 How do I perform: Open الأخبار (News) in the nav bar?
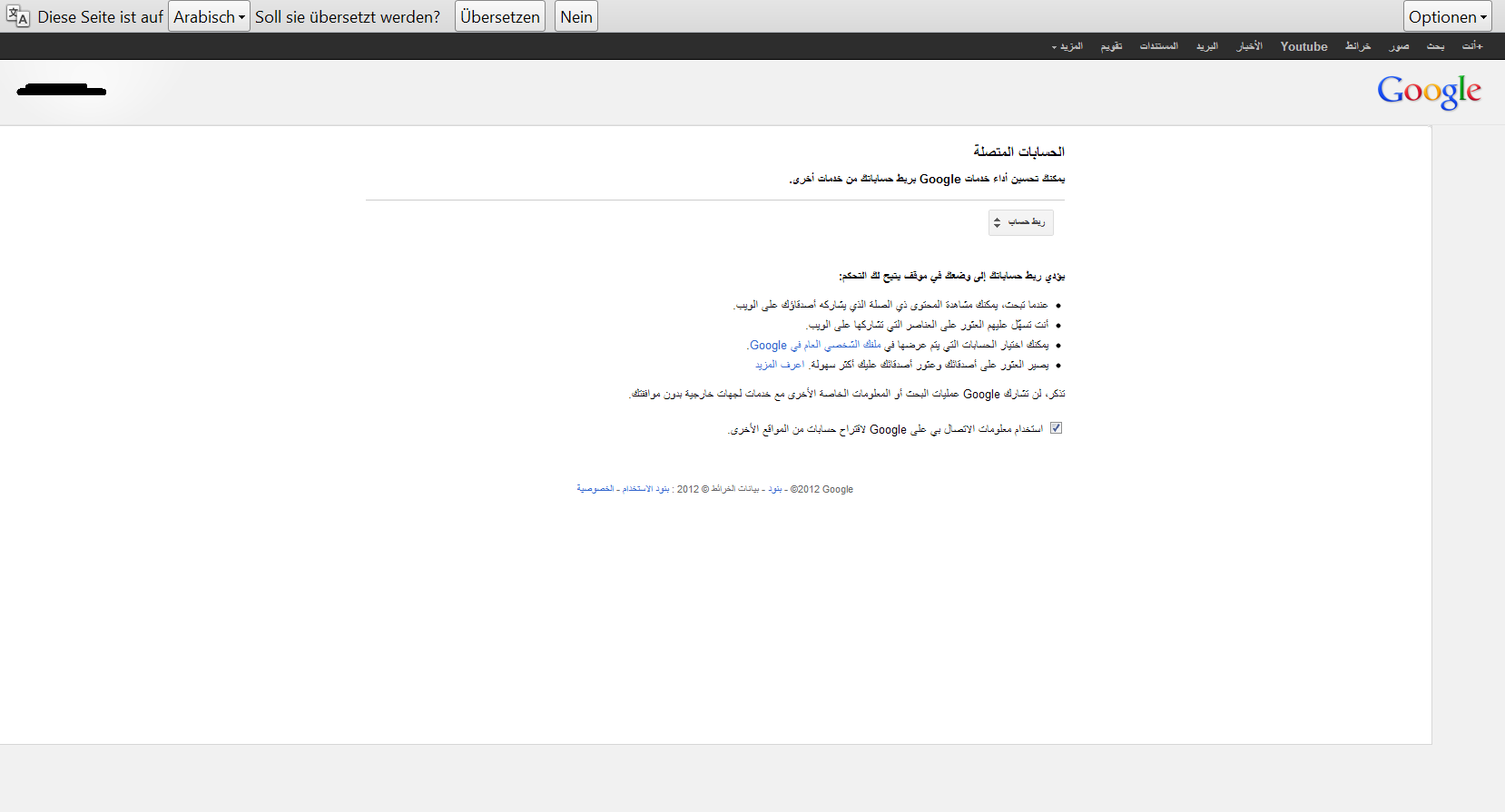tap(1249, 46)
